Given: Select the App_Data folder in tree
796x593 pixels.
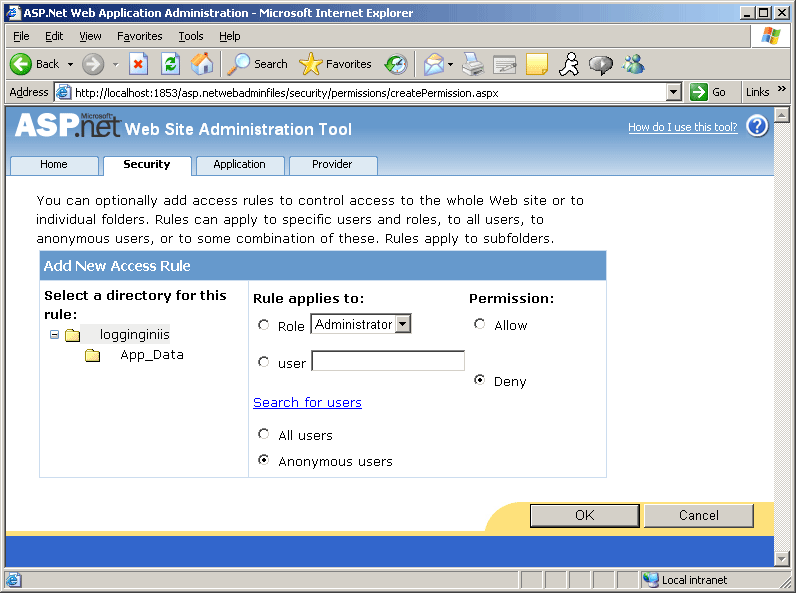Looking at the screenshot, I should tap(151, 355).
